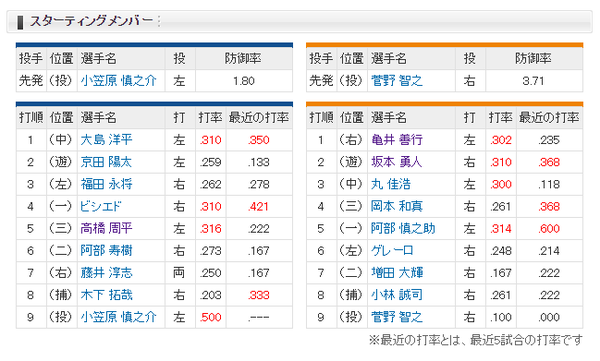Image resolution: width=600 pixels, height=361 pixels.
Task: Select pitcher role 先発 in 小笠原 row
Action: (x=31, y=81)
